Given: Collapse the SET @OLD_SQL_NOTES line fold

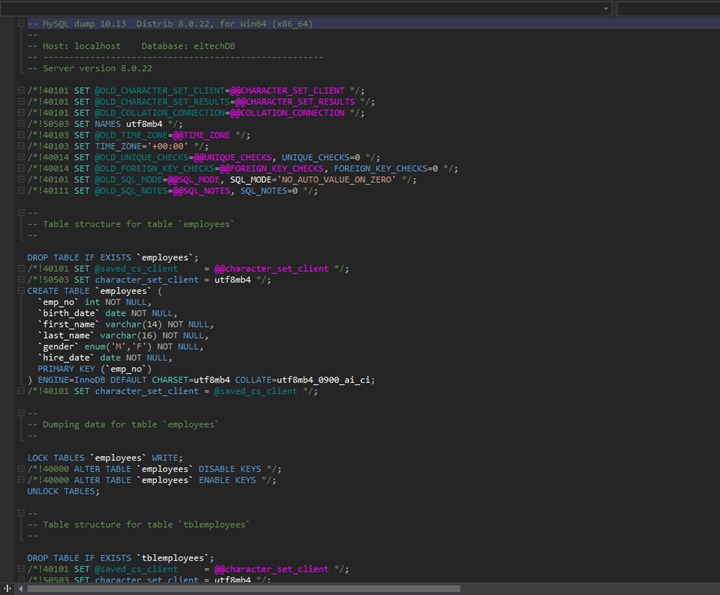Looking at the screenshot, I should (x=21, y=191).
